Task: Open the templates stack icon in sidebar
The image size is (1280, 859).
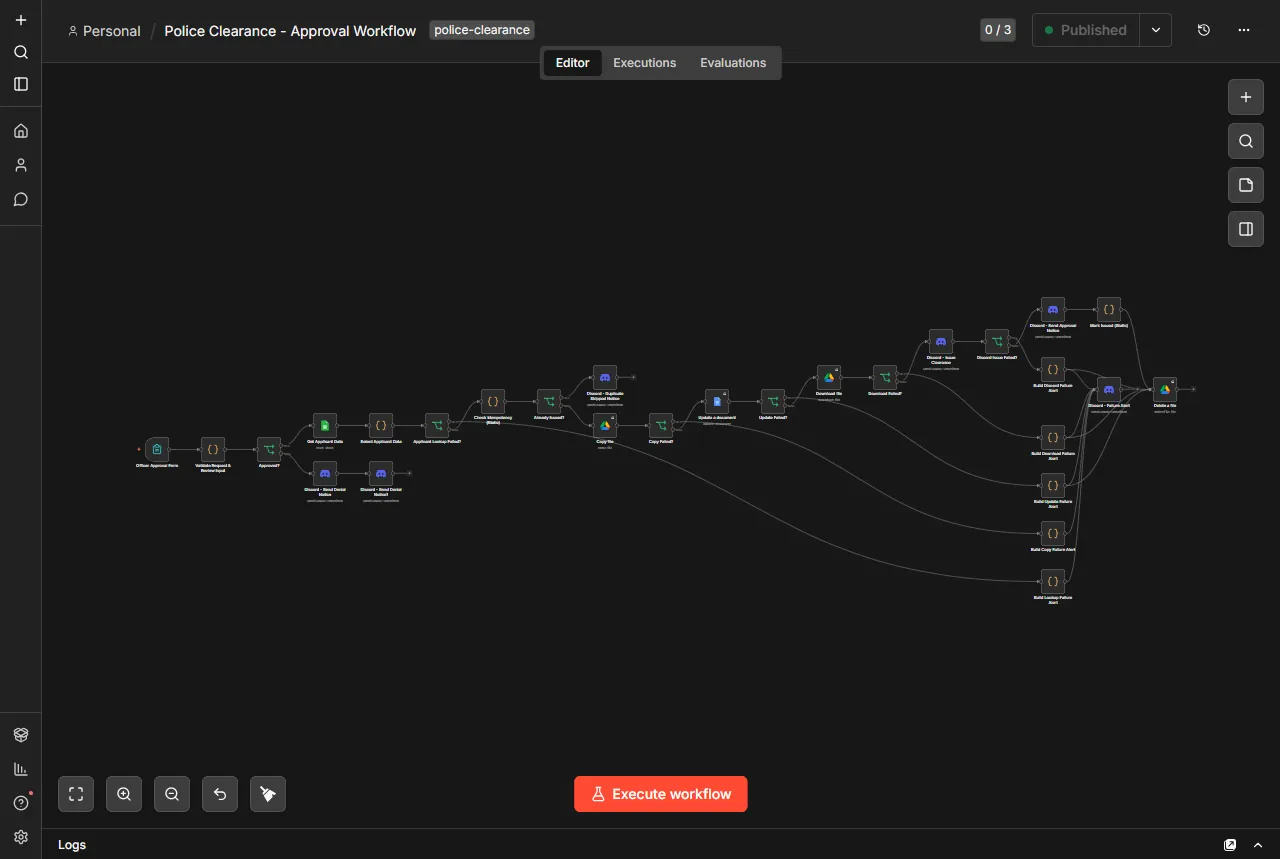Action: (21, 735)
